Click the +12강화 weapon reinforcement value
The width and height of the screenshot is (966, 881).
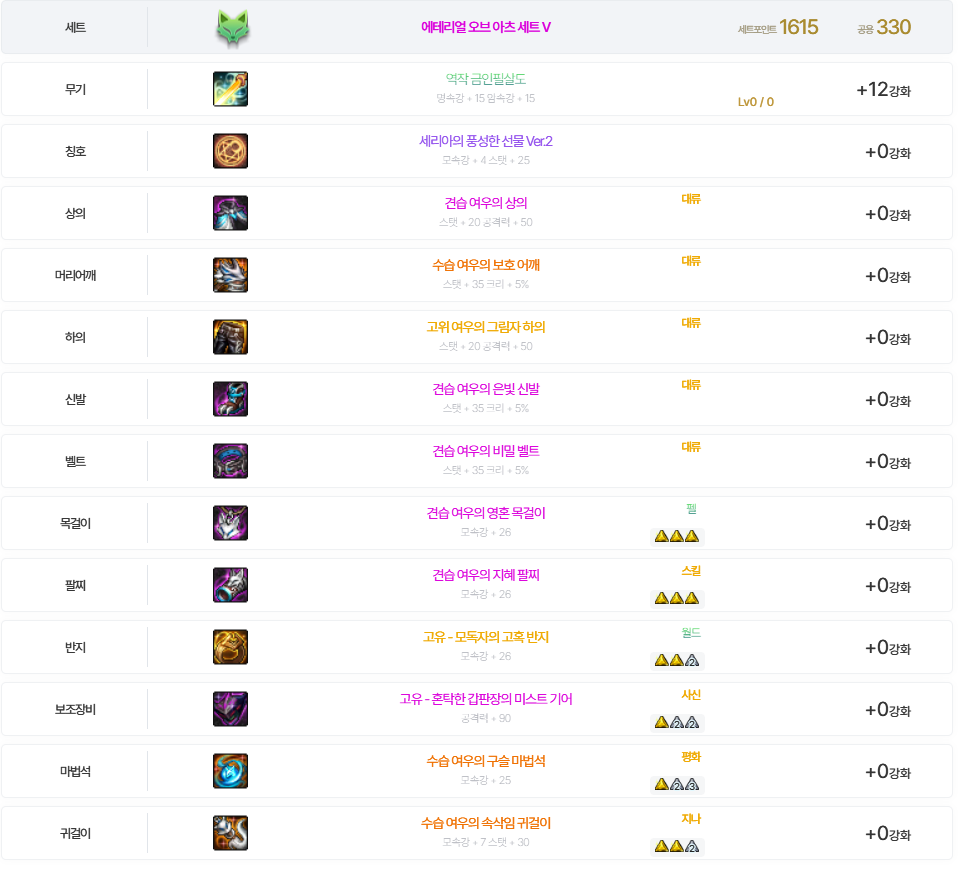coord(883,90)
